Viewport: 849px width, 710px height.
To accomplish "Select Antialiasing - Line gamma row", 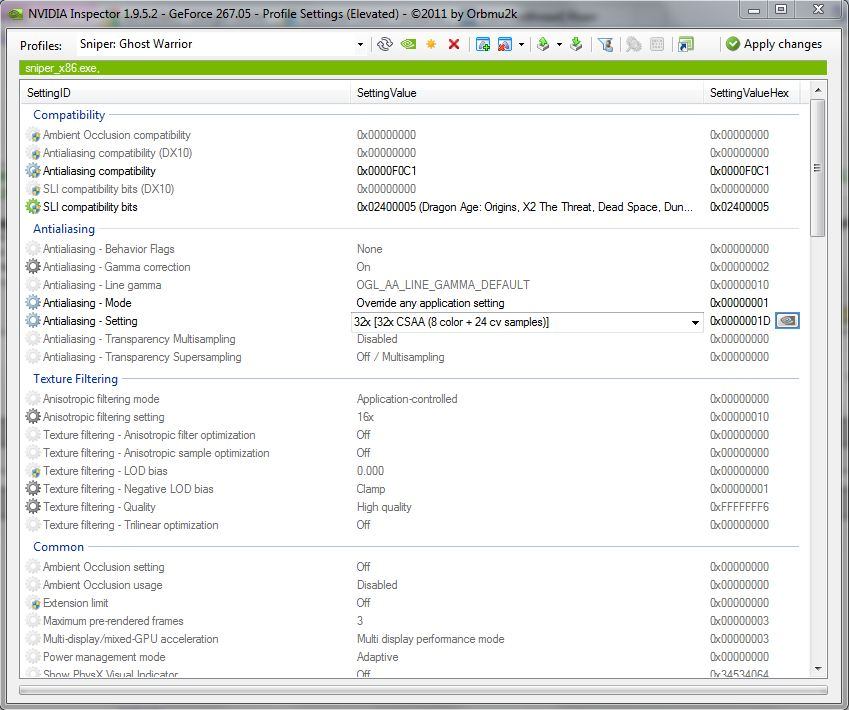I will coord(412,285).
